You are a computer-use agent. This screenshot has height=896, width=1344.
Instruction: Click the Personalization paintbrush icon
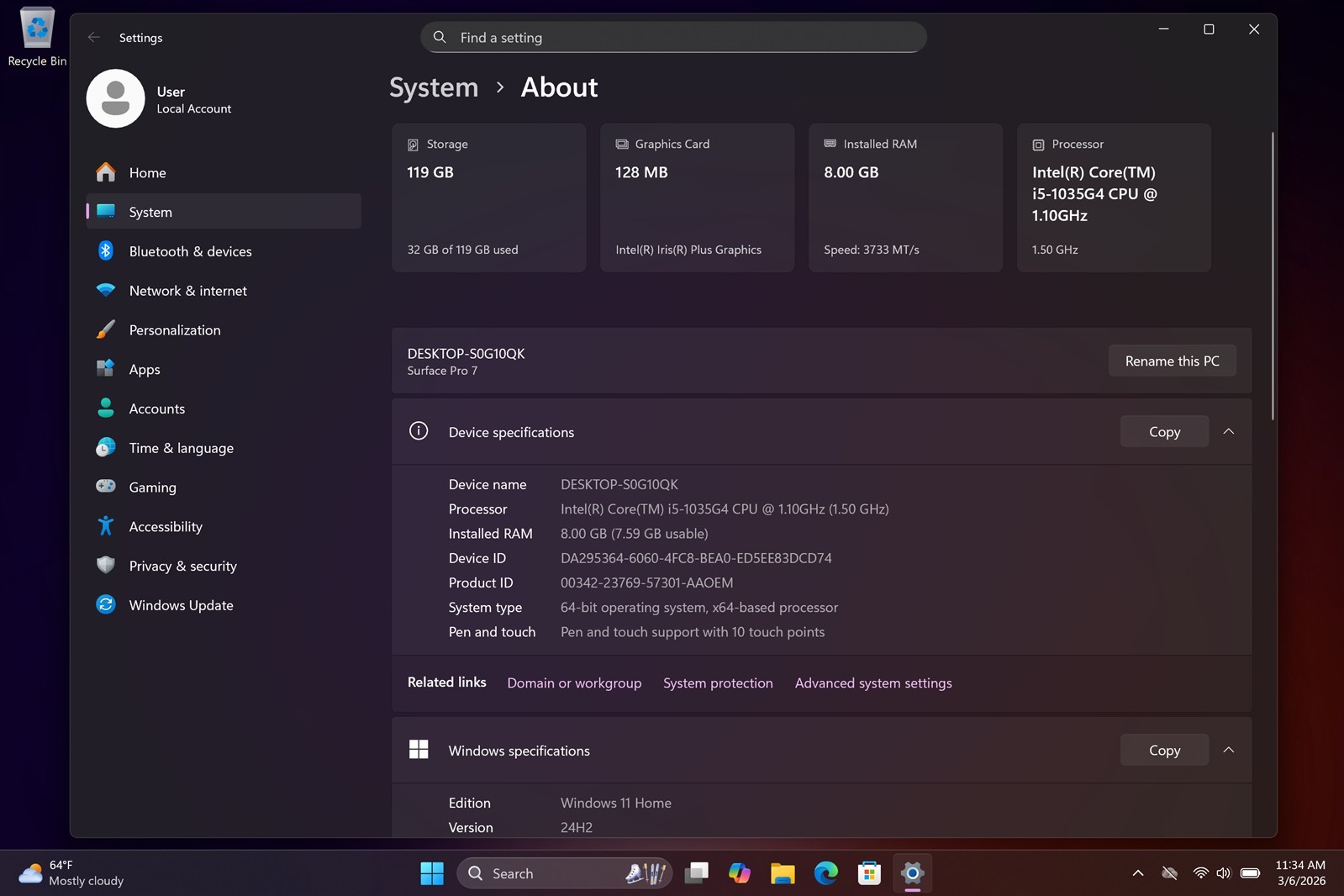point(106,329)
